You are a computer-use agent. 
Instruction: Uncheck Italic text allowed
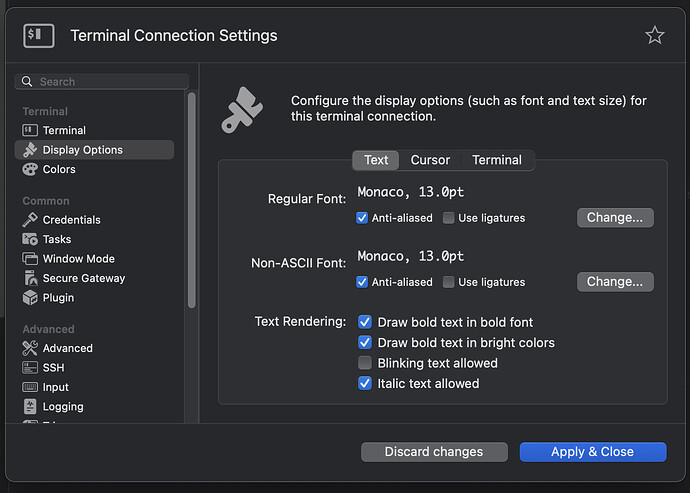(x=365, y=383)
